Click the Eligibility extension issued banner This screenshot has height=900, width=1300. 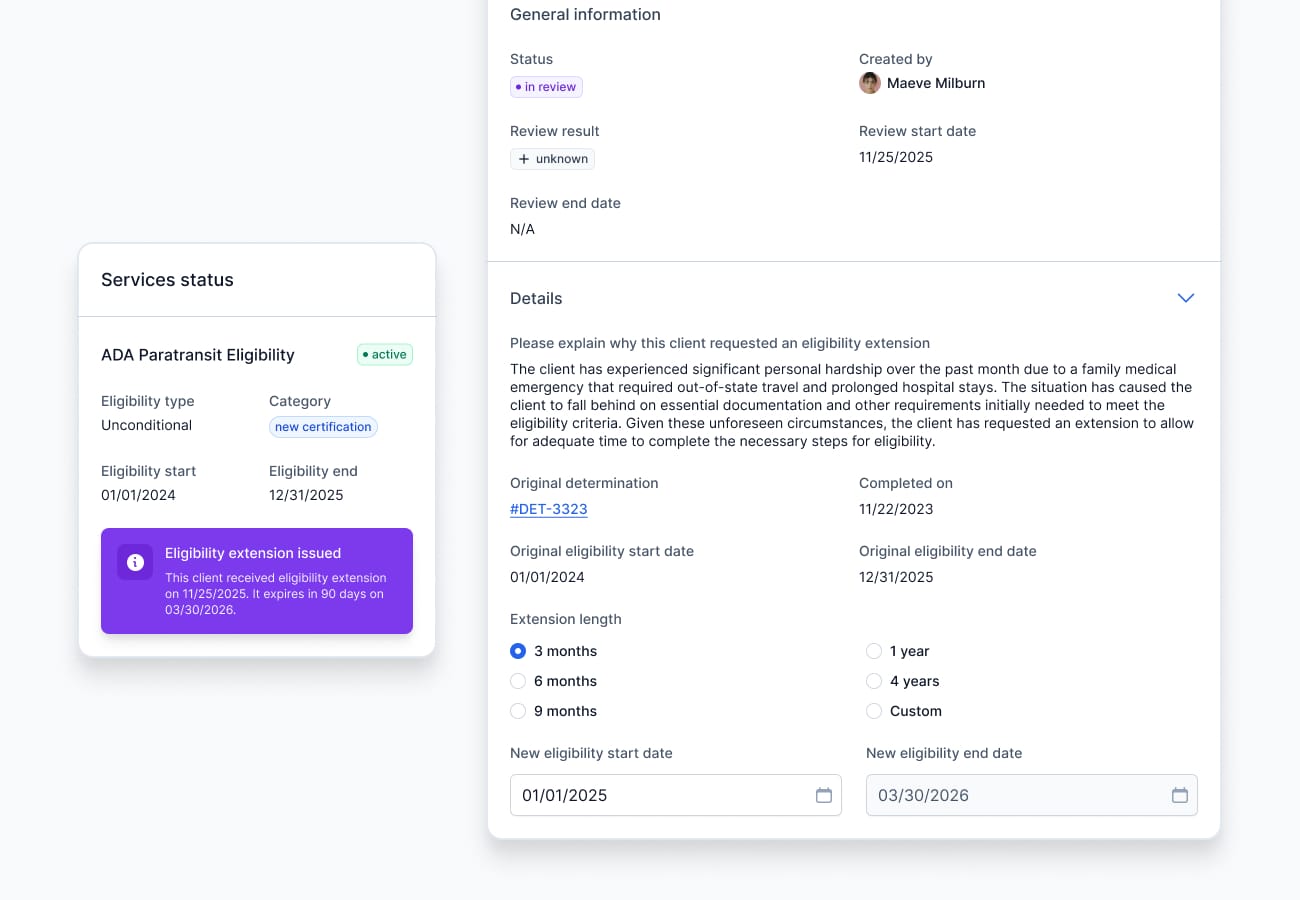[x=257, y=581]
